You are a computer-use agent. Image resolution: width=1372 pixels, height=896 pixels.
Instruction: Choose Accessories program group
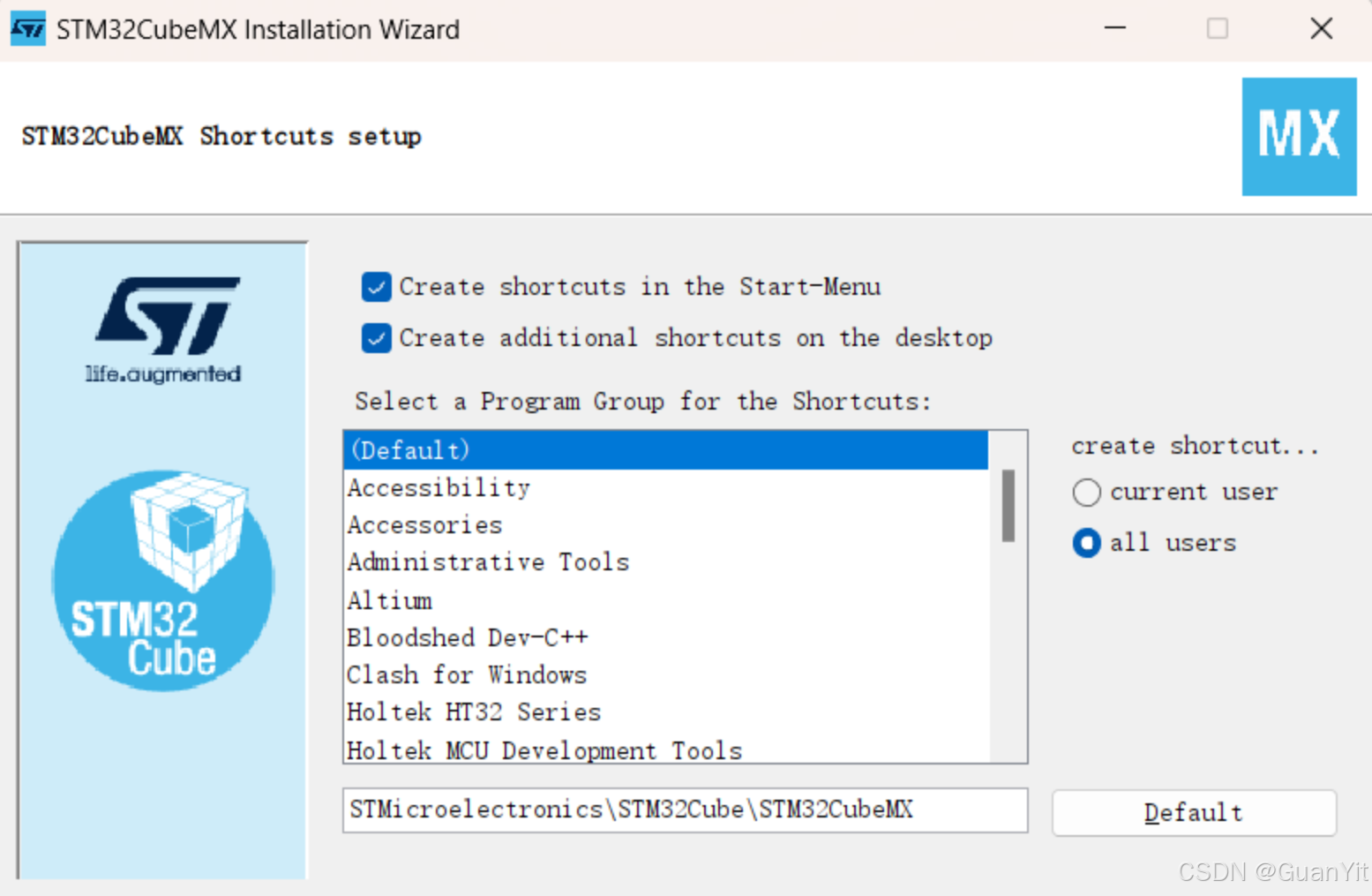coord(666,524)
